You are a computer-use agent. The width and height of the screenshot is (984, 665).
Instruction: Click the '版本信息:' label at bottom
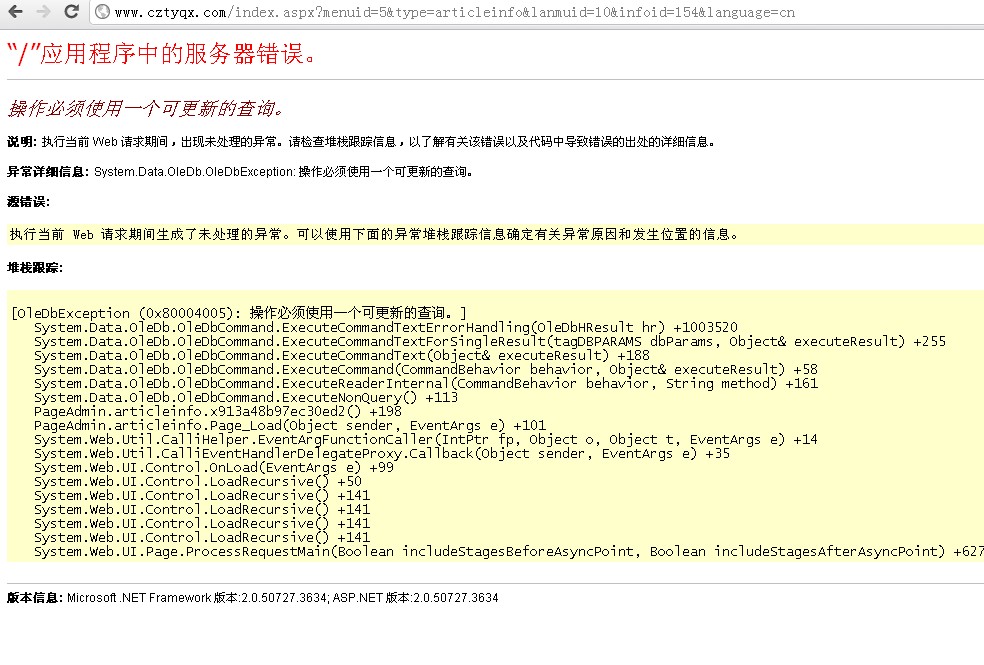(x=35, y=598)
